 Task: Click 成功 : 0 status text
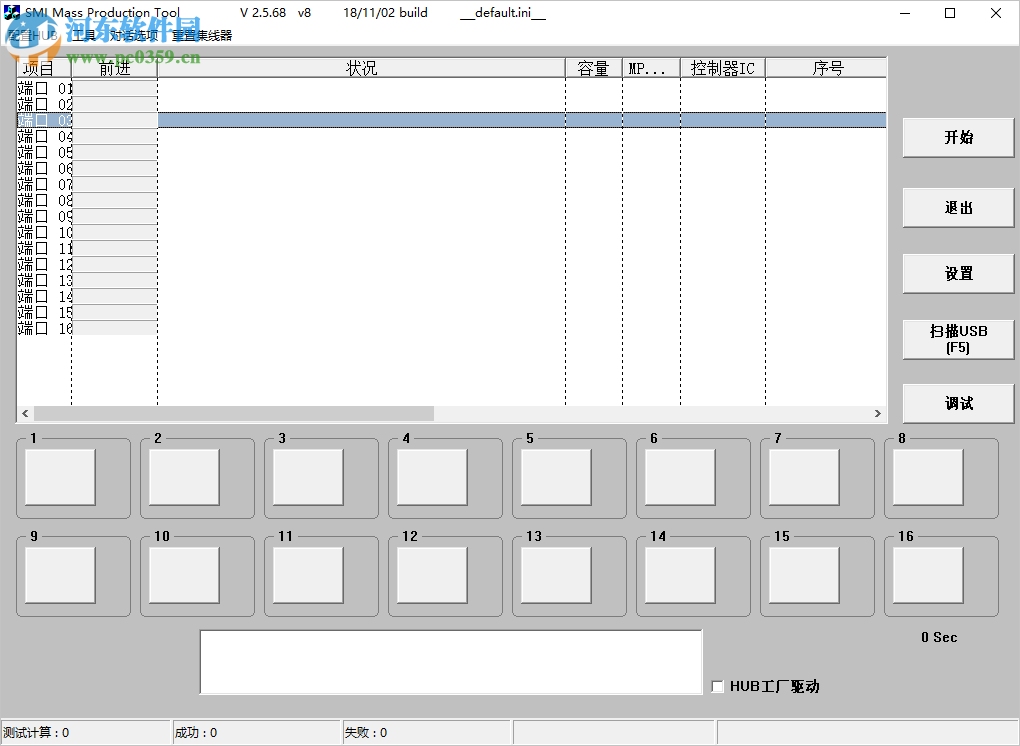click(196, 733)
